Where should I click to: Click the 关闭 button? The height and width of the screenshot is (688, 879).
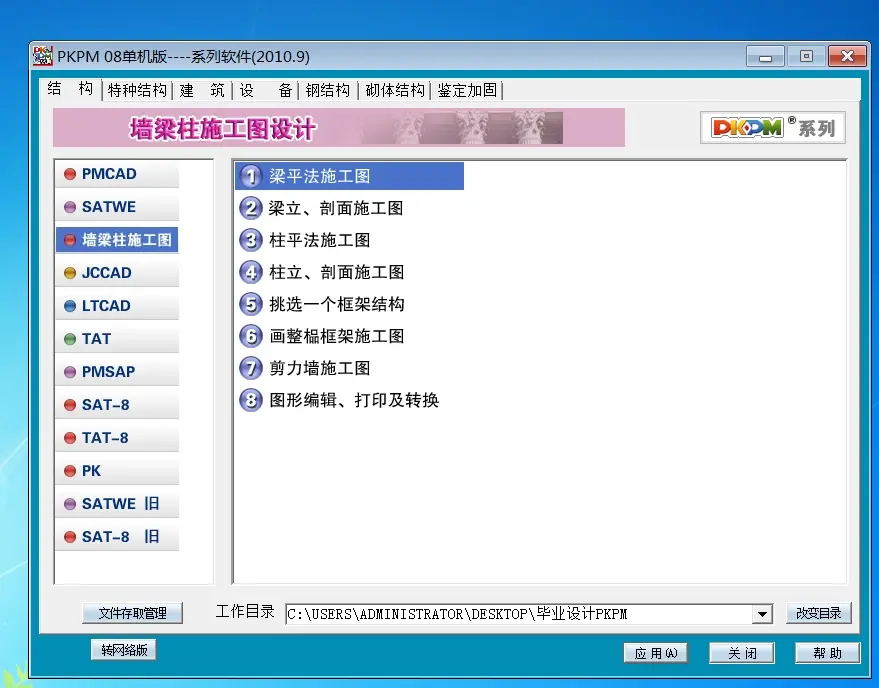tap(742, 653)
